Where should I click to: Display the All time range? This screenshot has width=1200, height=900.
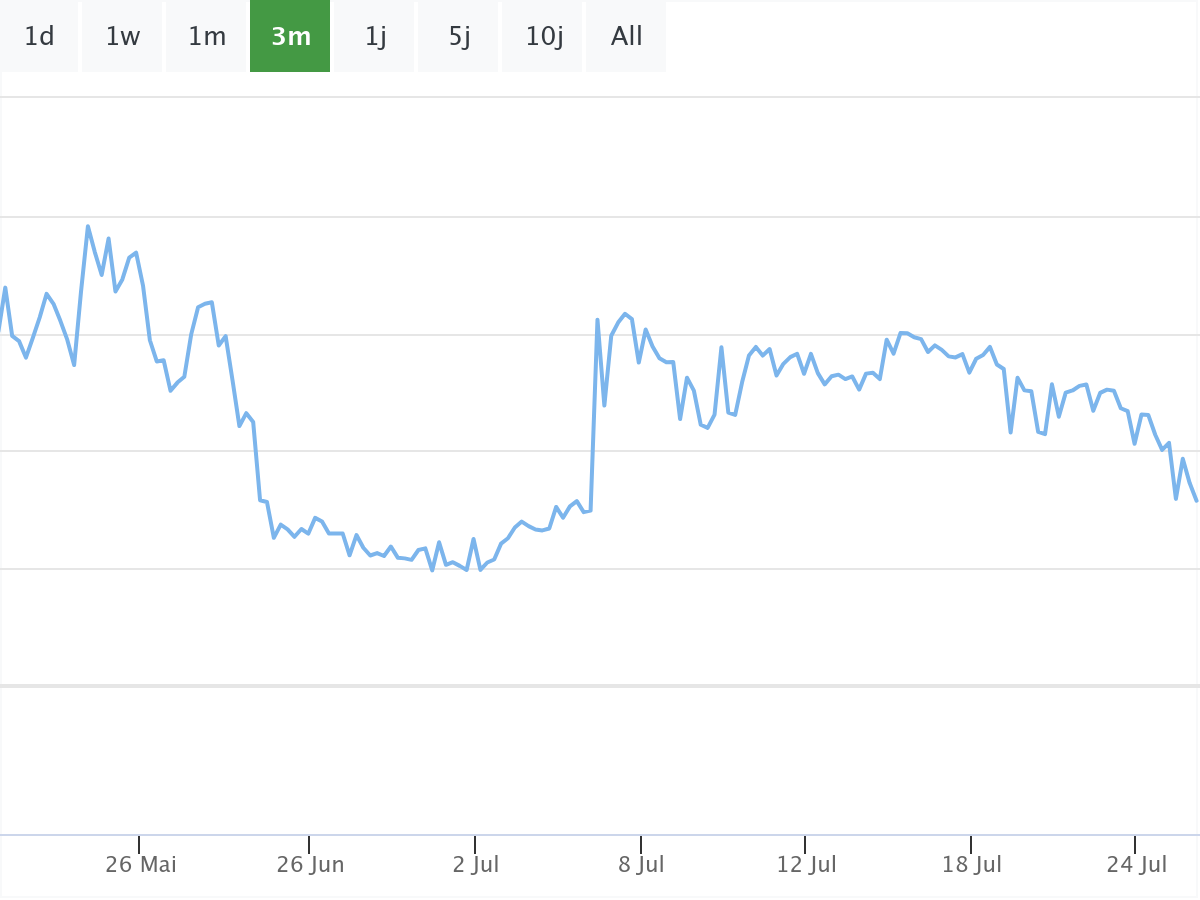[627, 37]
